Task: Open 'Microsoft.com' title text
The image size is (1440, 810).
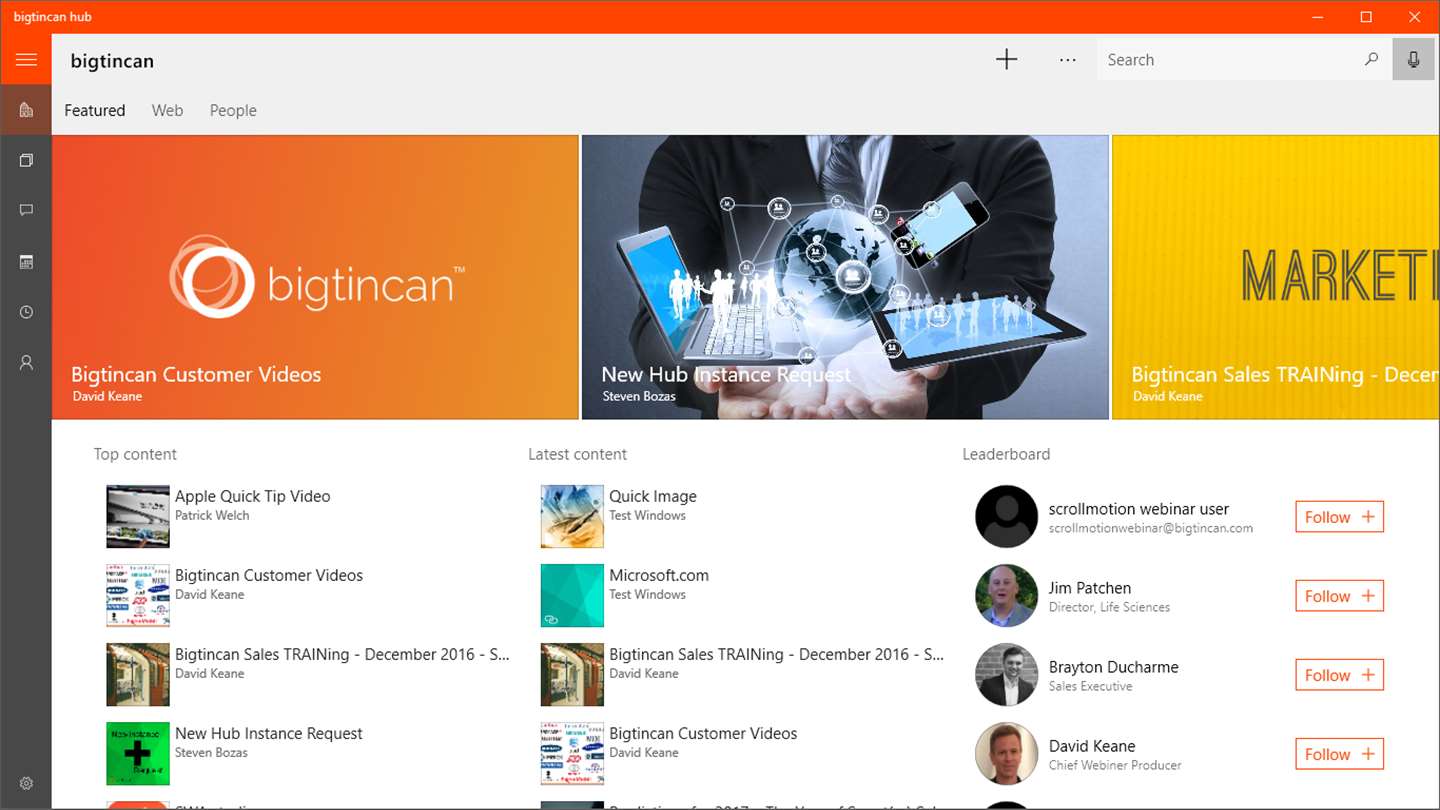Action: (x=659, y=575)
